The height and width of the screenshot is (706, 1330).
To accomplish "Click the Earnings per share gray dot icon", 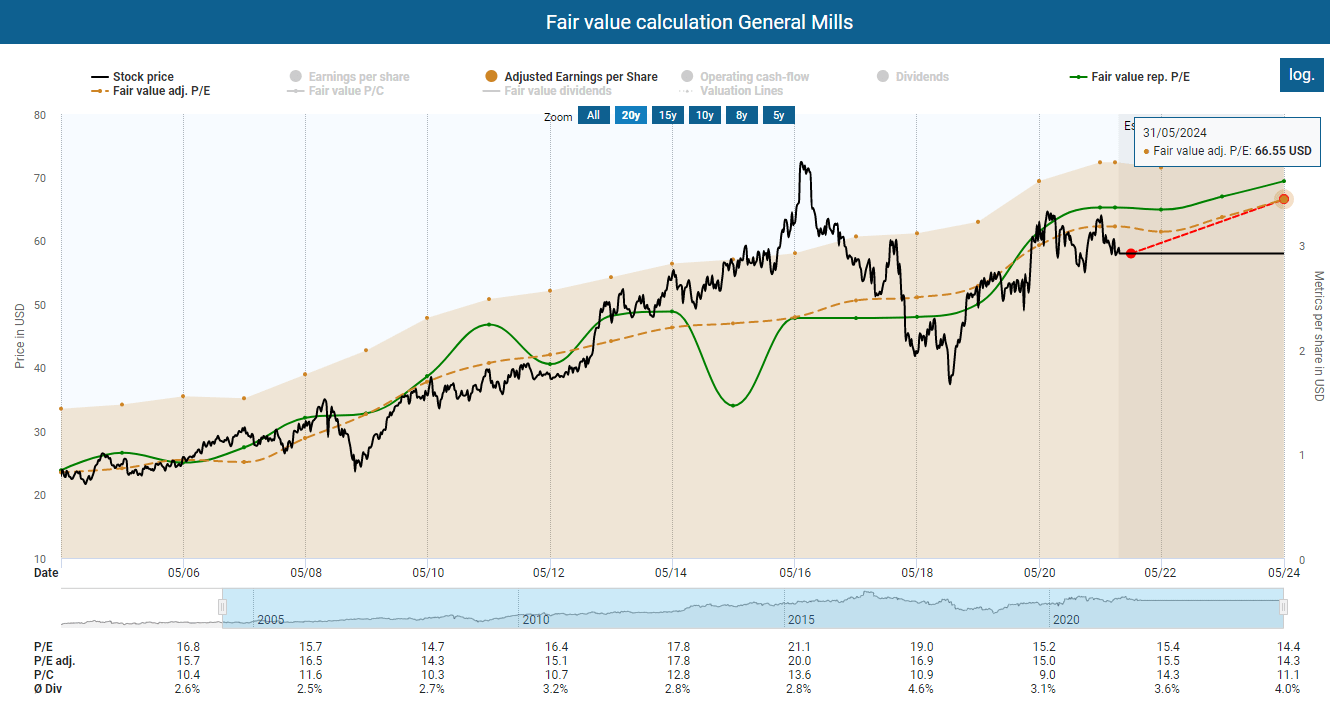I will click(296, 76).
